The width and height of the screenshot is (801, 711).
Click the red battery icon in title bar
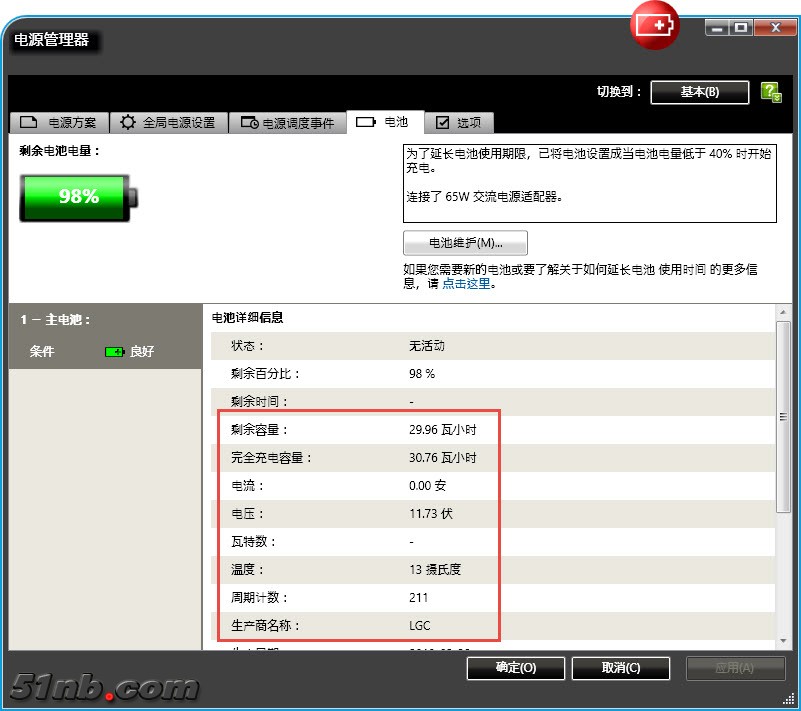[x=654, y=25]
